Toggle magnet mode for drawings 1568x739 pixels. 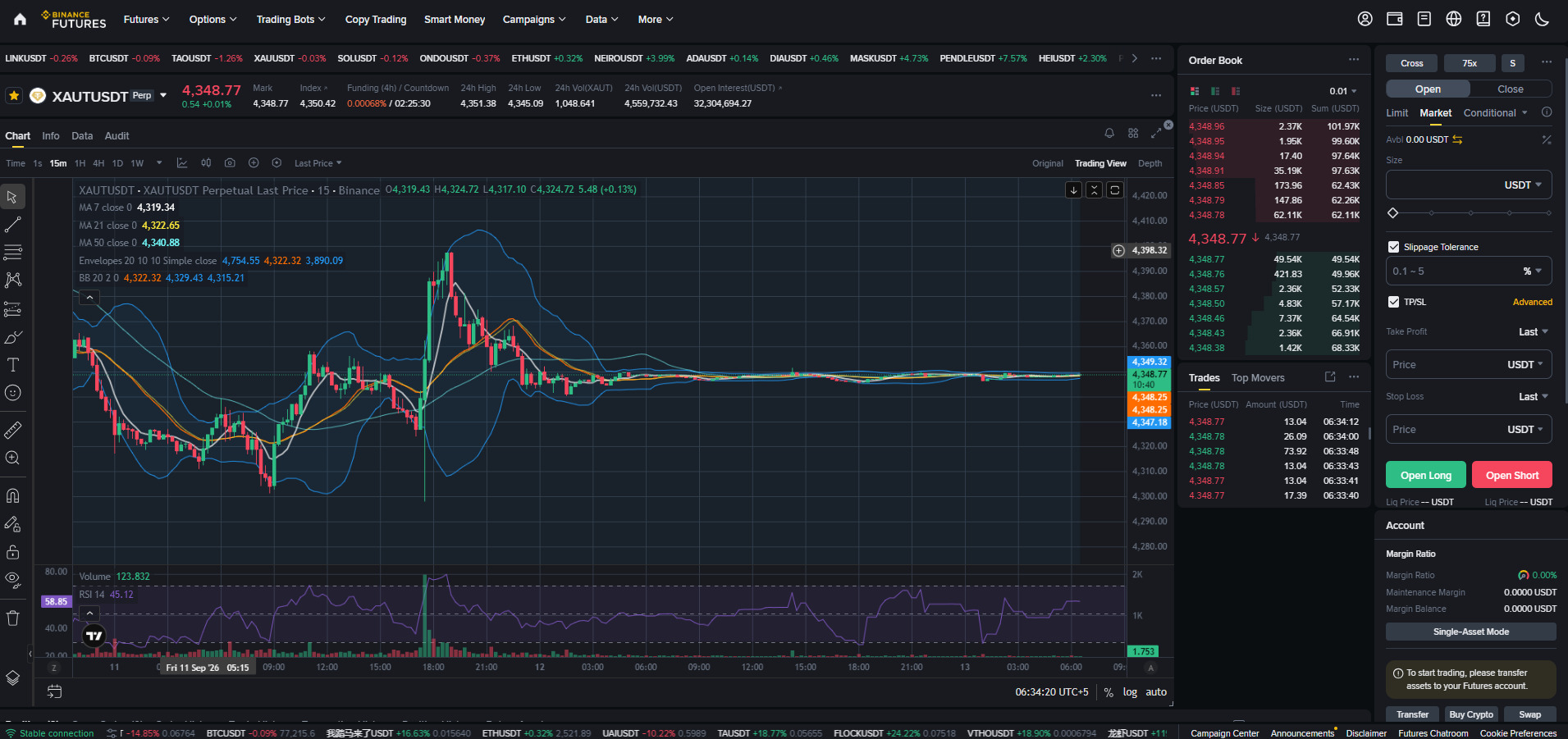point(13,495)
